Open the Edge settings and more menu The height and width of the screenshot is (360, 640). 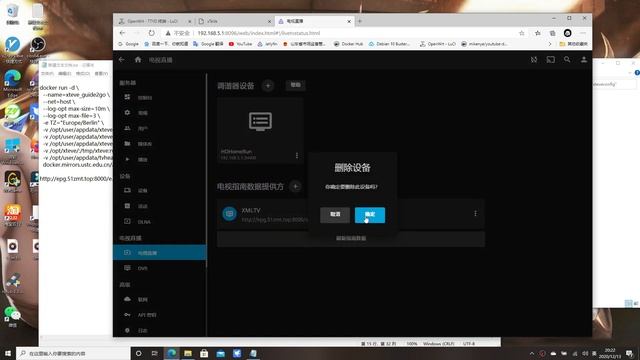point(583,33)
